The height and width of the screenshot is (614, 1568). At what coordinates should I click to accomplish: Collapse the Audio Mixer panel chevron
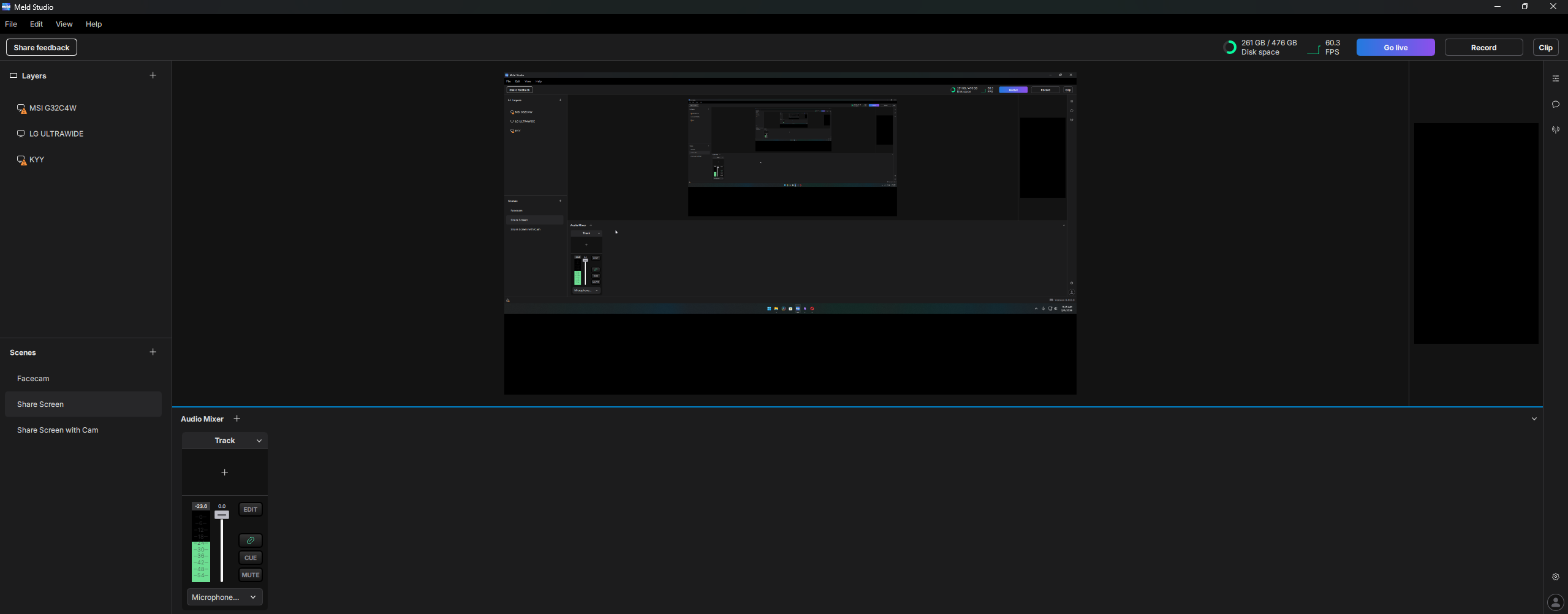pyautogui.click(x=1534, y=419)
